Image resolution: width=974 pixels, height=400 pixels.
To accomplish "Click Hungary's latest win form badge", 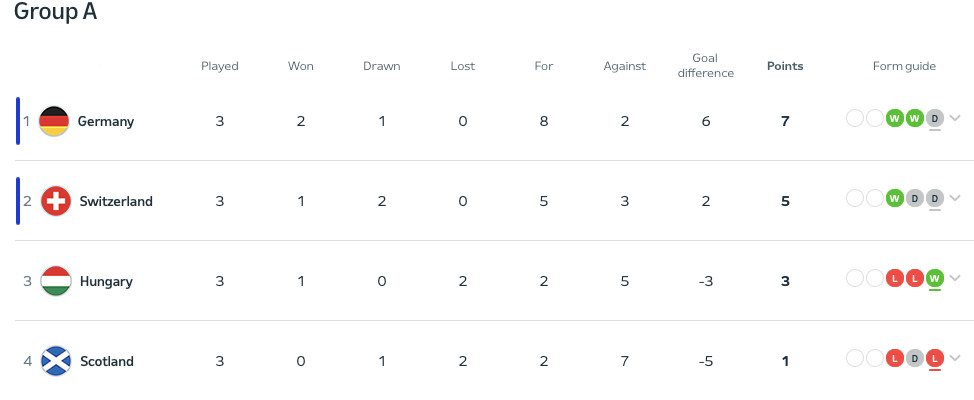I will pos(934,279).
